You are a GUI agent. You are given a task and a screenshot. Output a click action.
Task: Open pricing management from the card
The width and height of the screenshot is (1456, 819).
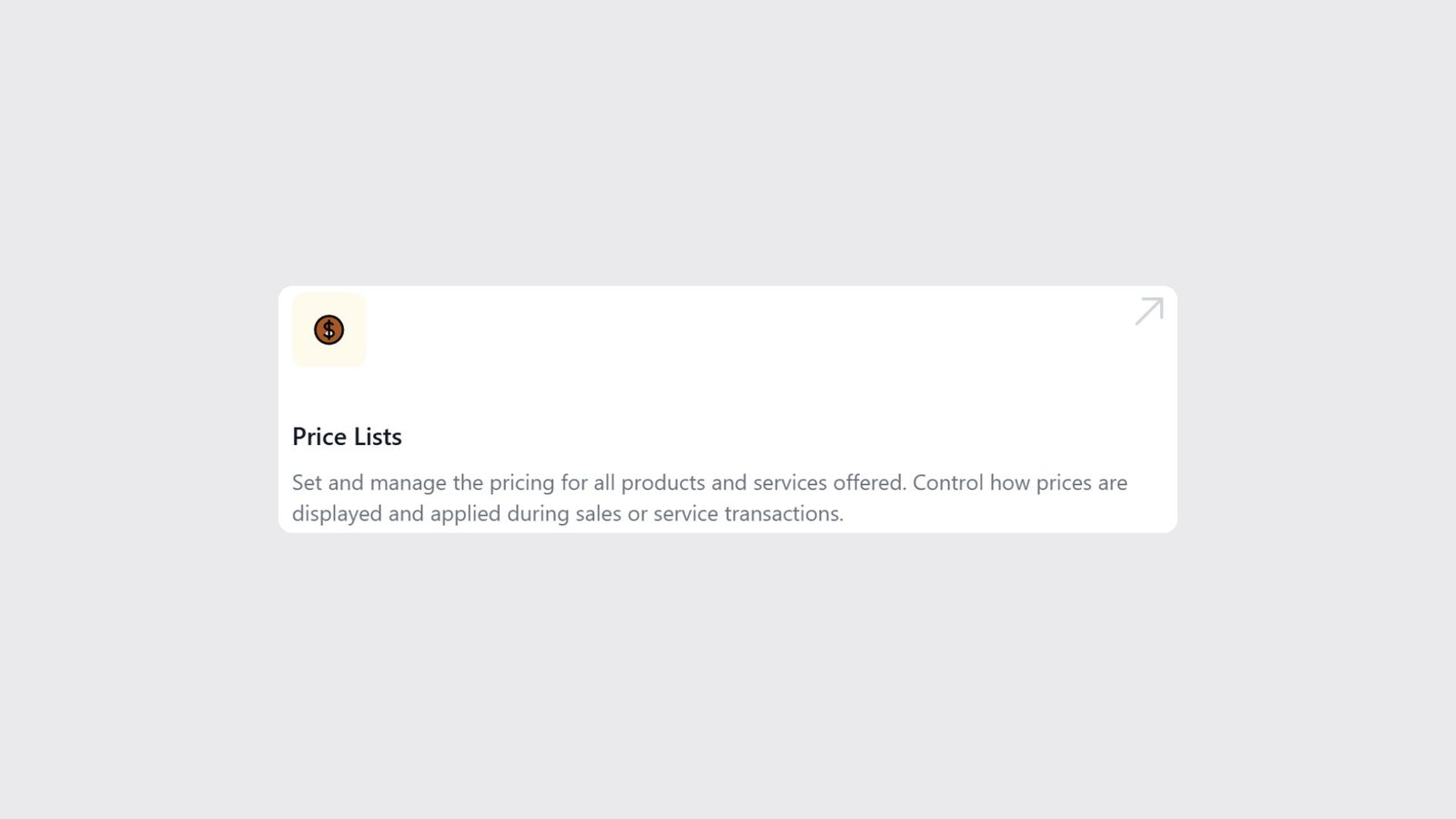tap(728, 409)
